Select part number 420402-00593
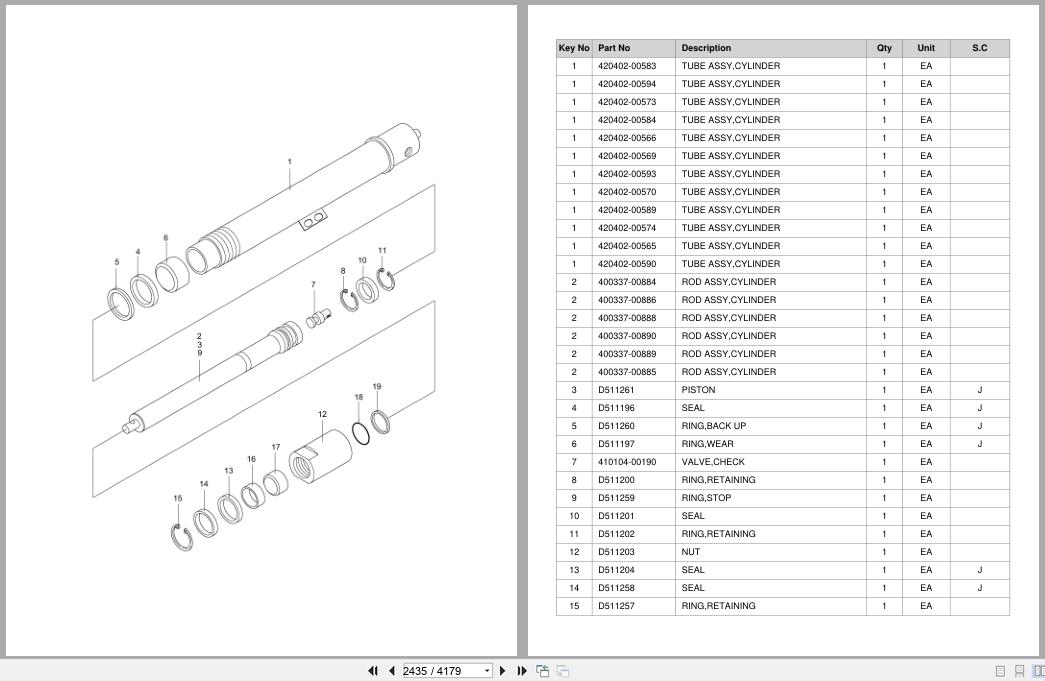This screenshot has width=1045, height=681. (x=626, y=174)
